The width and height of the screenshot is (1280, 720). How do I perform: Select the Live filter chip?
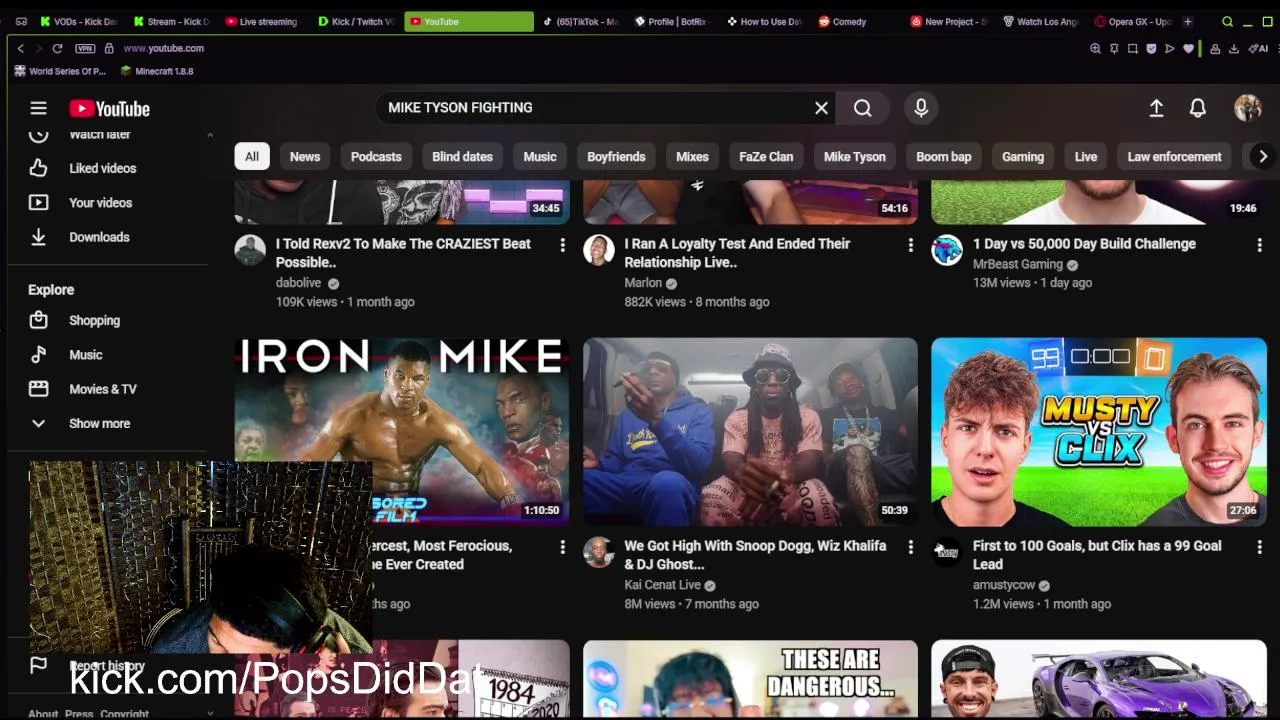(1086, 156)
